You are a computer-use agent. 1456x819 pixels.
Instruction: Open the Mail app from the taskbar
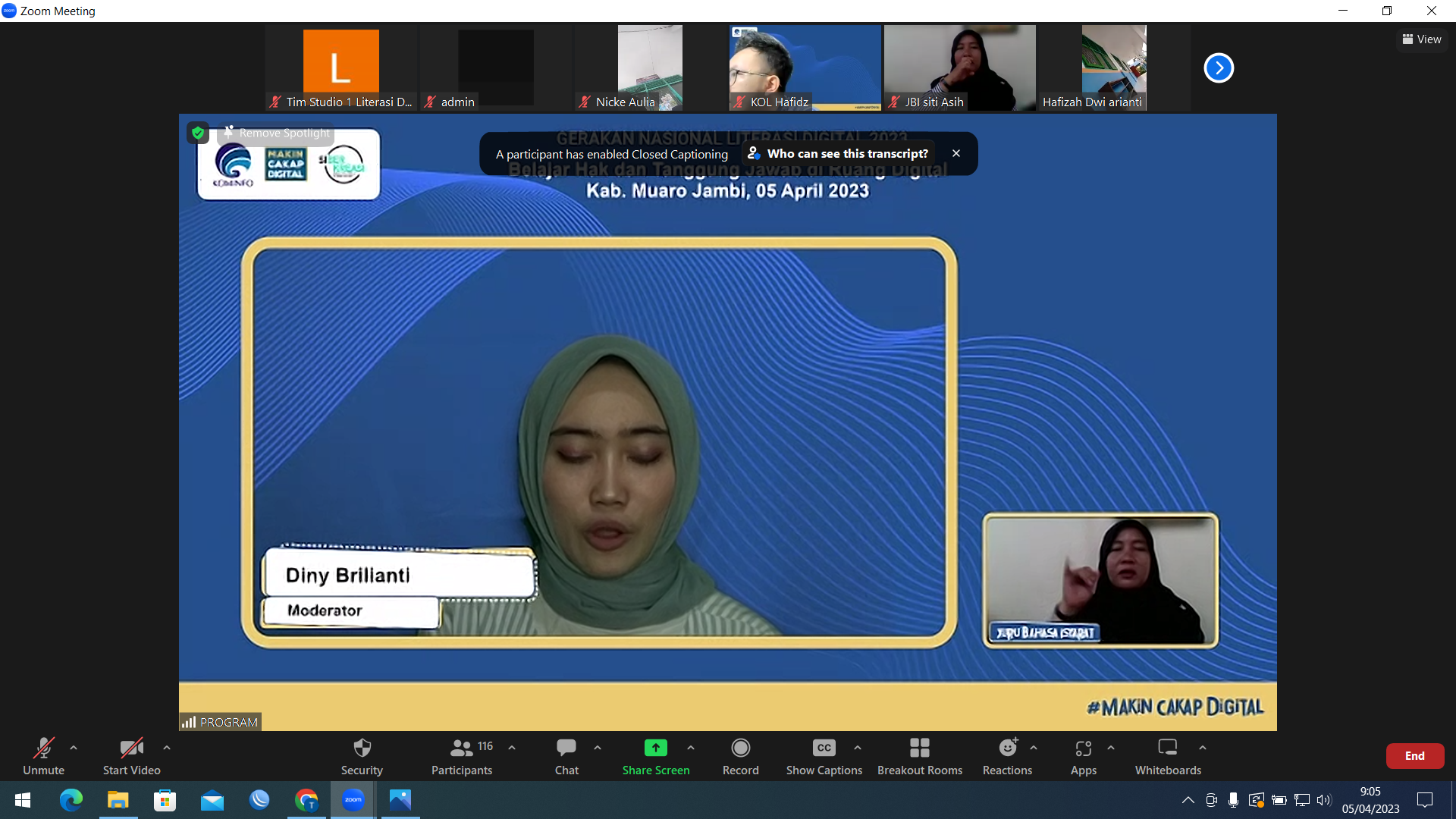click(212, 800)
